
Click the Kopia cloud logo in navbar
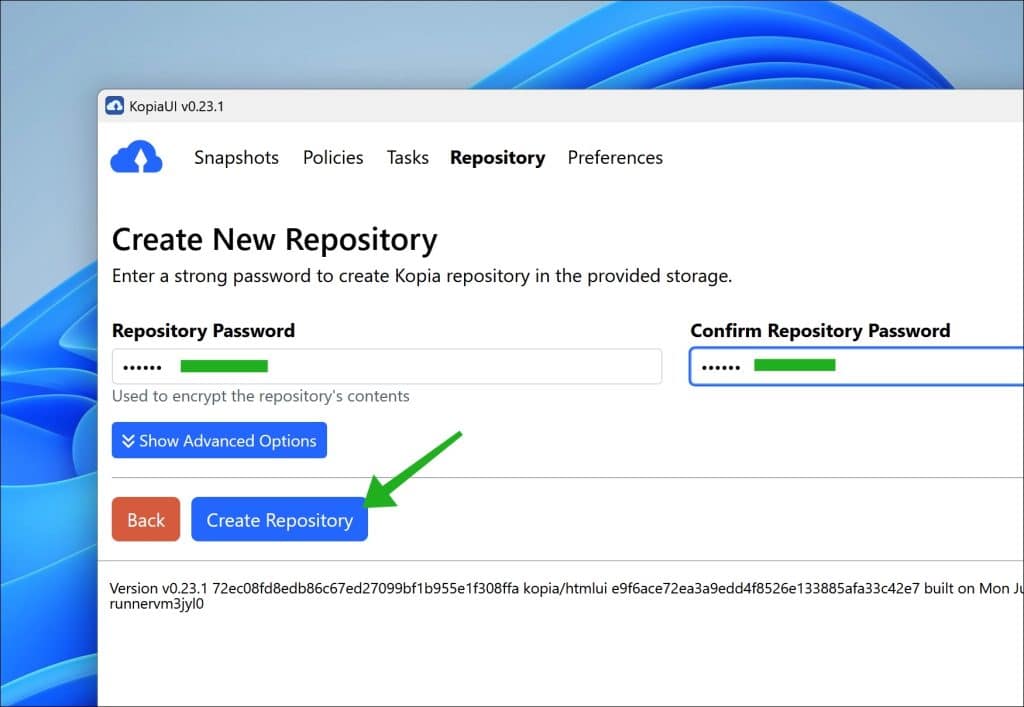point(136,157)
